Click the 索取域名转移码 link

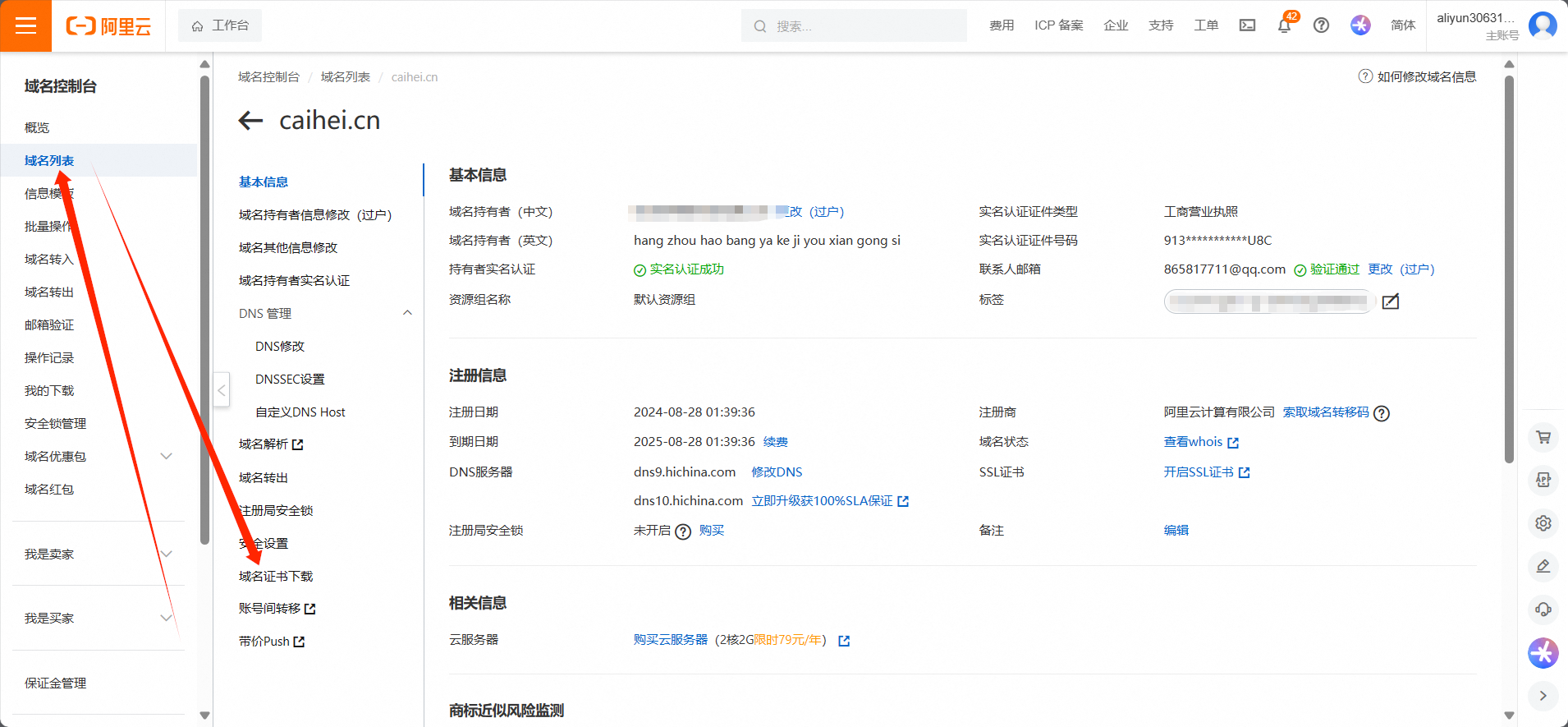pos(1326,412)
